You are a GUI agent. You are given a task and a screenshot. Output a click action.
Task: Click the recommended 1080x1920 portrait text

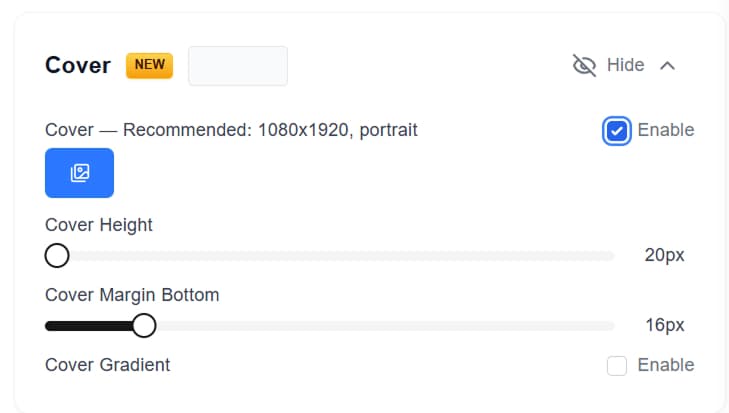click(270, 130)
